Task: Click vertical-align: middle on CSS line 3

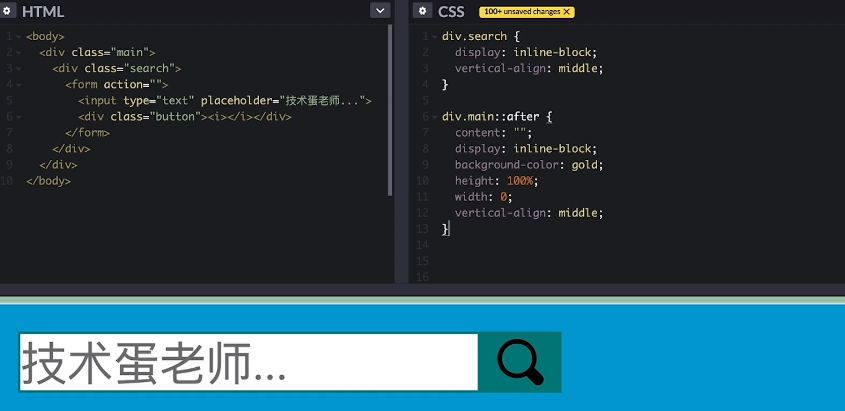Action: pyautogui.click(x=529, y=68)
